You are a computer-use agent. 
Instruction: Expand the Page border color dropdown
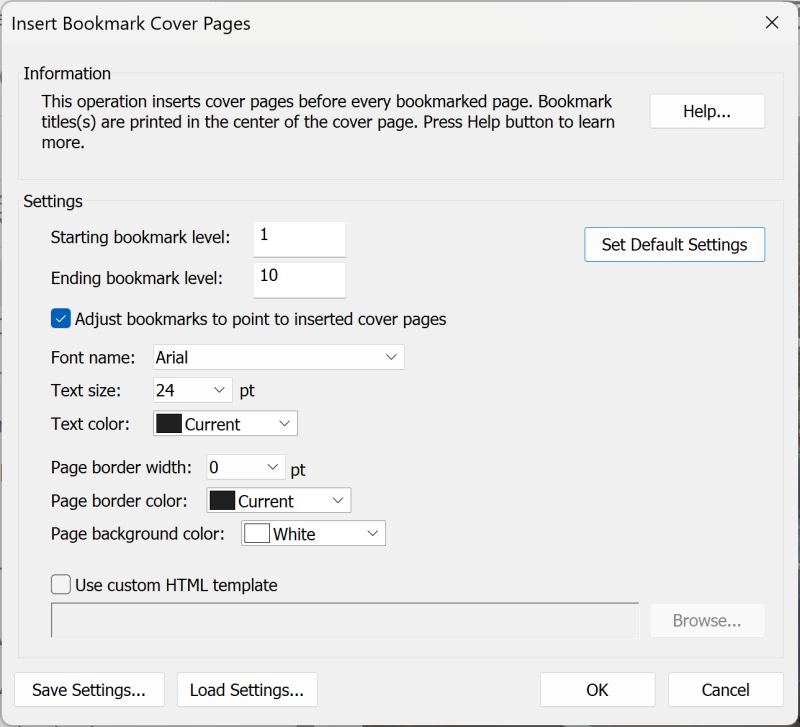339,500
